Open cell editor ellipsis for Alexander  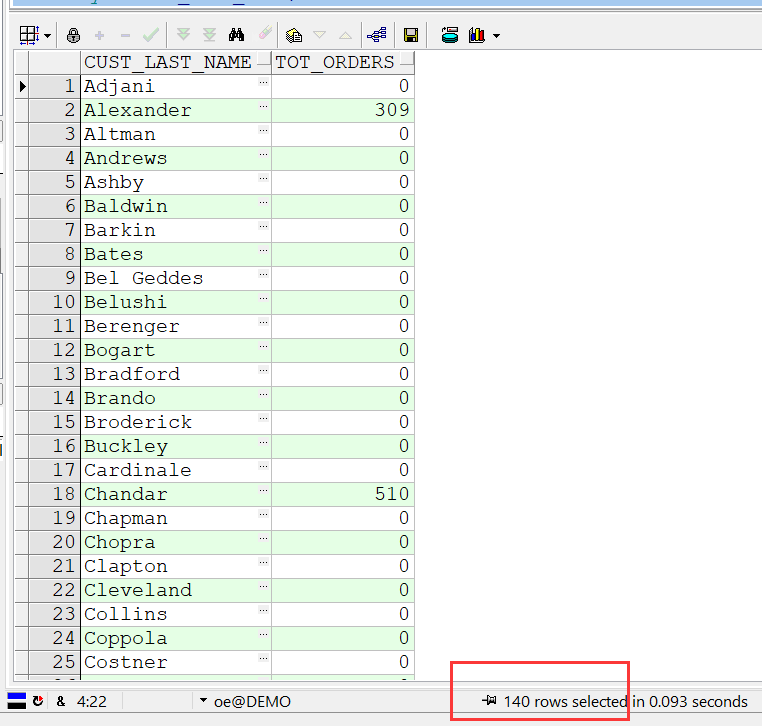click(x=263, y=106)
